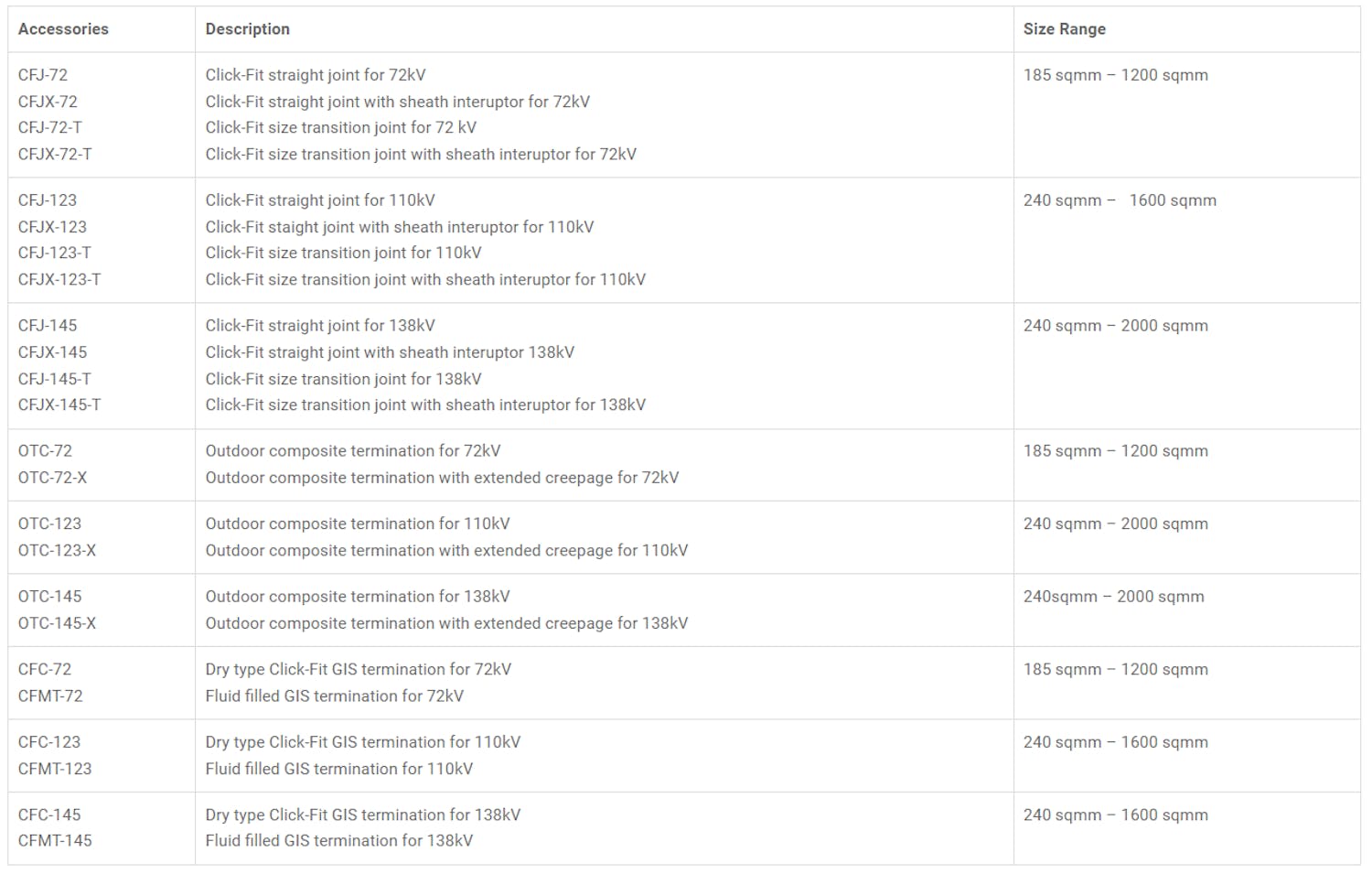Select the OTC-145-X accessory code
The image size is (1372, 874).
coord(57,623)
